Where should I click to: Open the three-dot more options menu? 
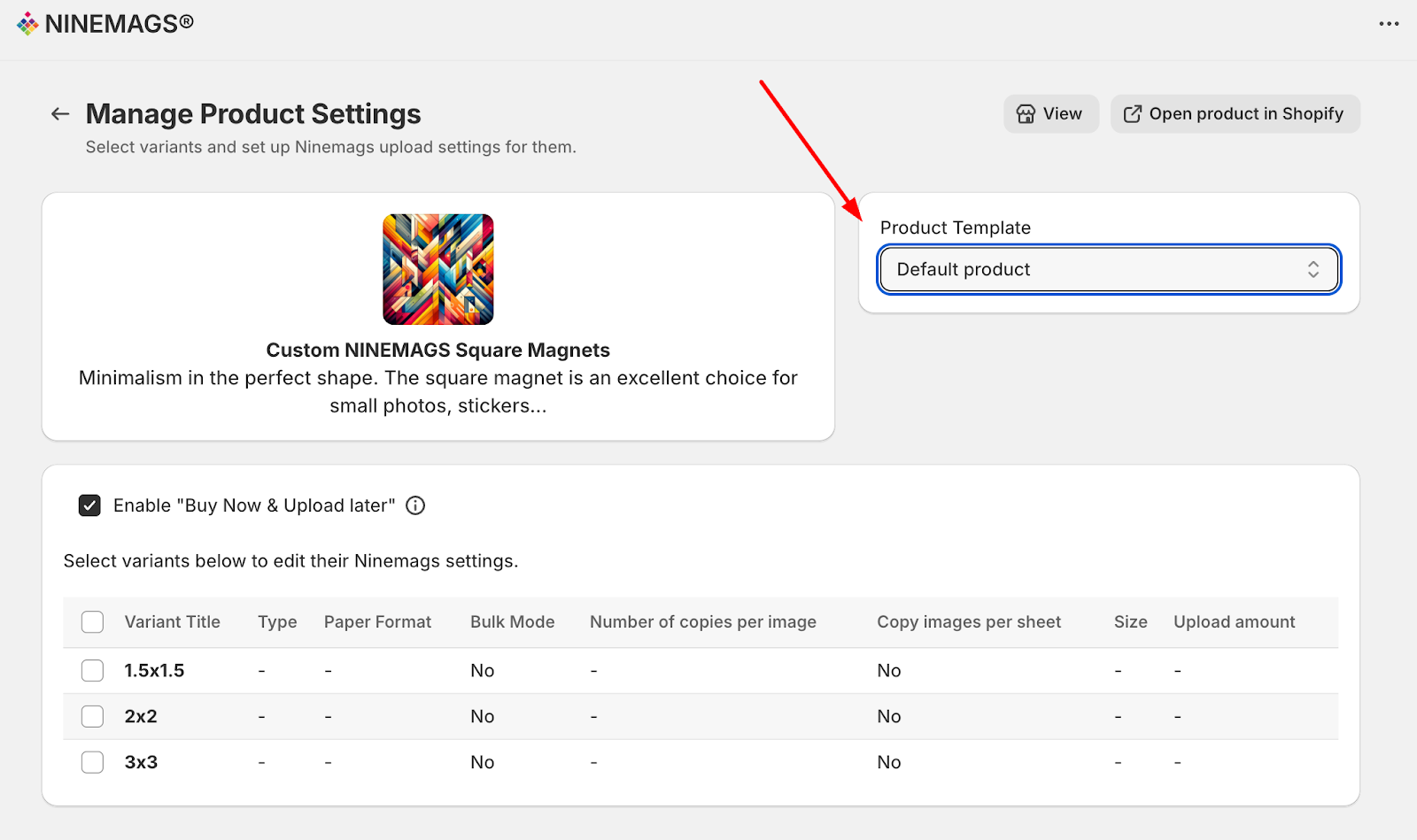pyautogui.click(x=1389, y=24)
